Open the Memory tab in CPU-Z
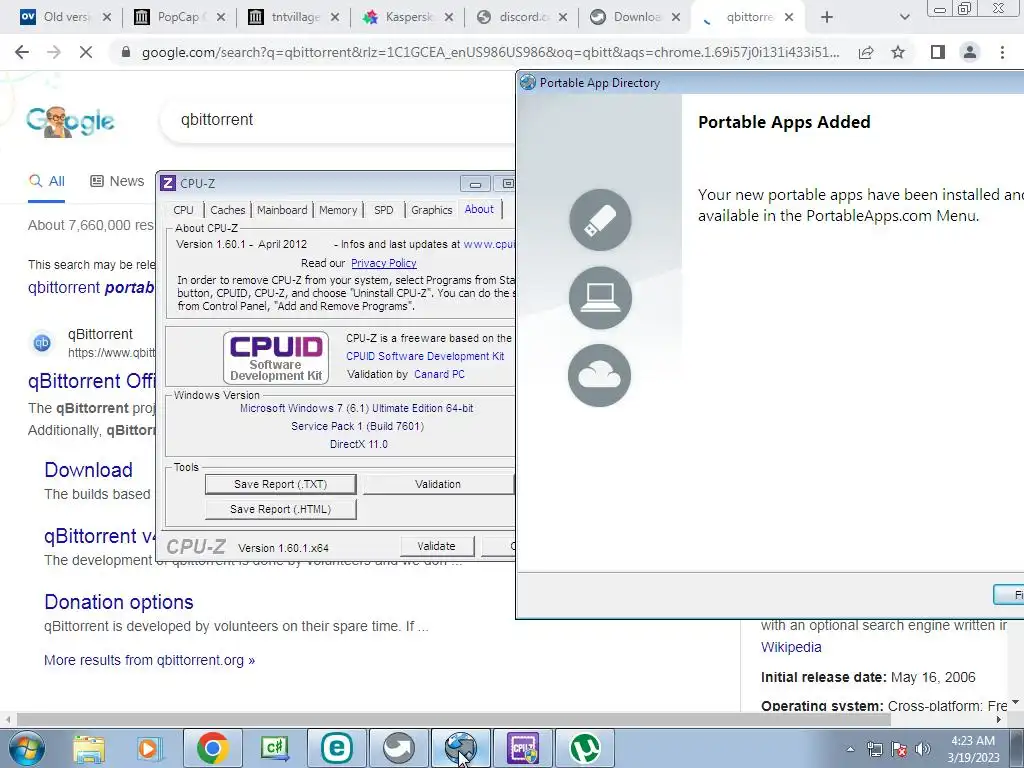1024x768 pixels. 338,210
